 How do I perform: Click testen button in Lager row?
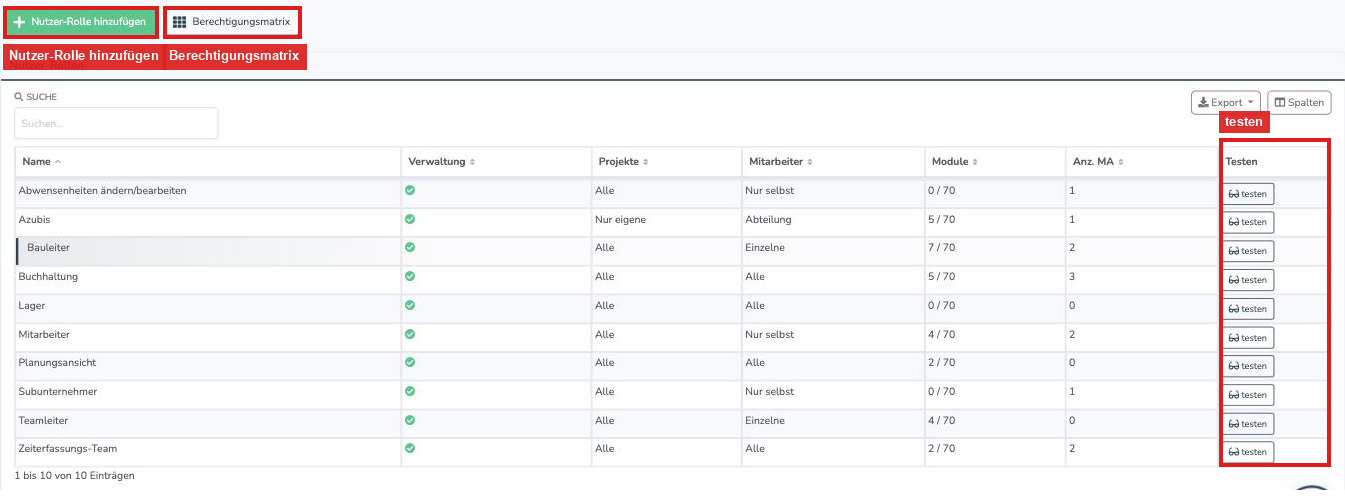(x=1248, y=309)
